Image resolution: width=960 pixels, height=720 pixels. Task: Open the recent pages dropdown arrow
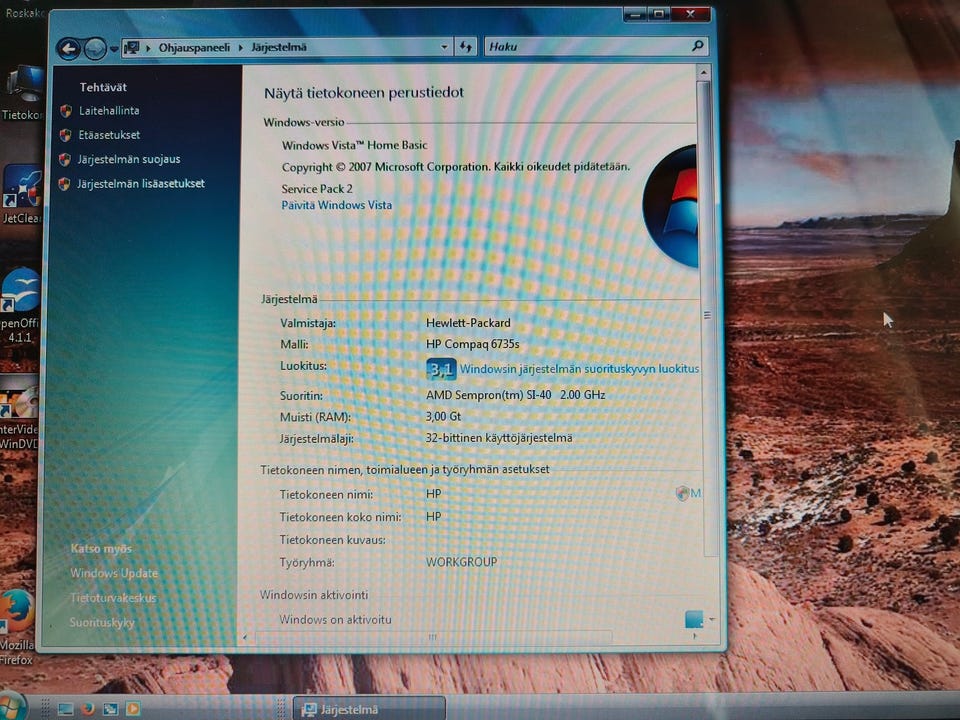[x=114, y=49]
